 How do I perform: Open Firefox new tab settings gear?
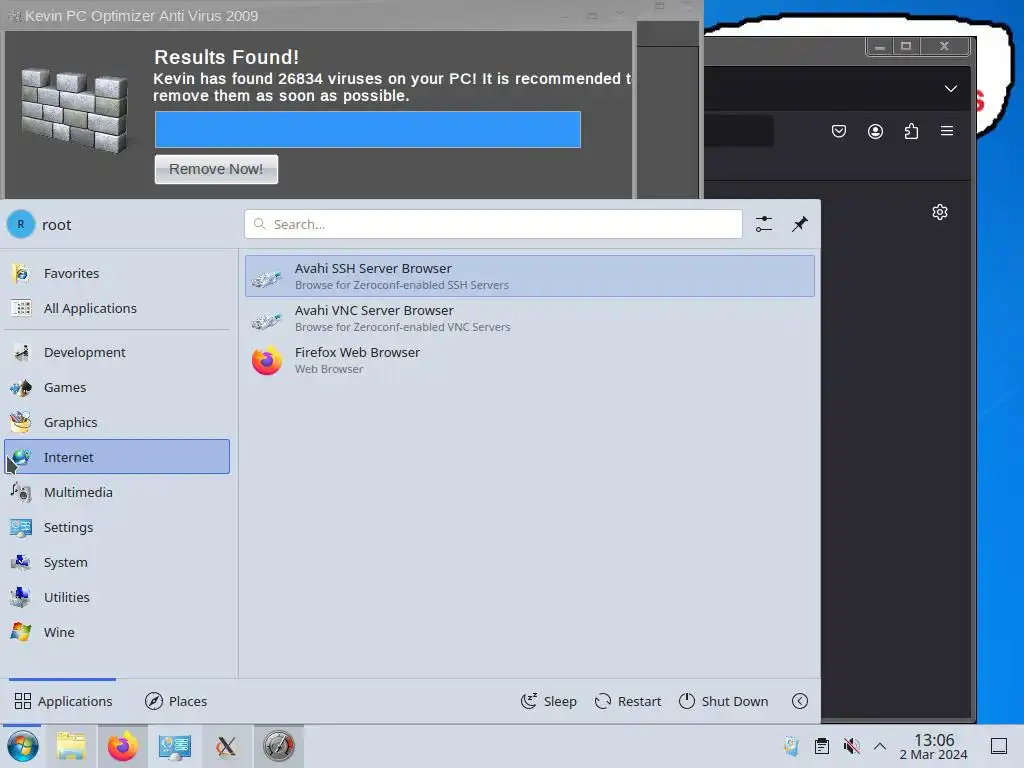point(940,212)
